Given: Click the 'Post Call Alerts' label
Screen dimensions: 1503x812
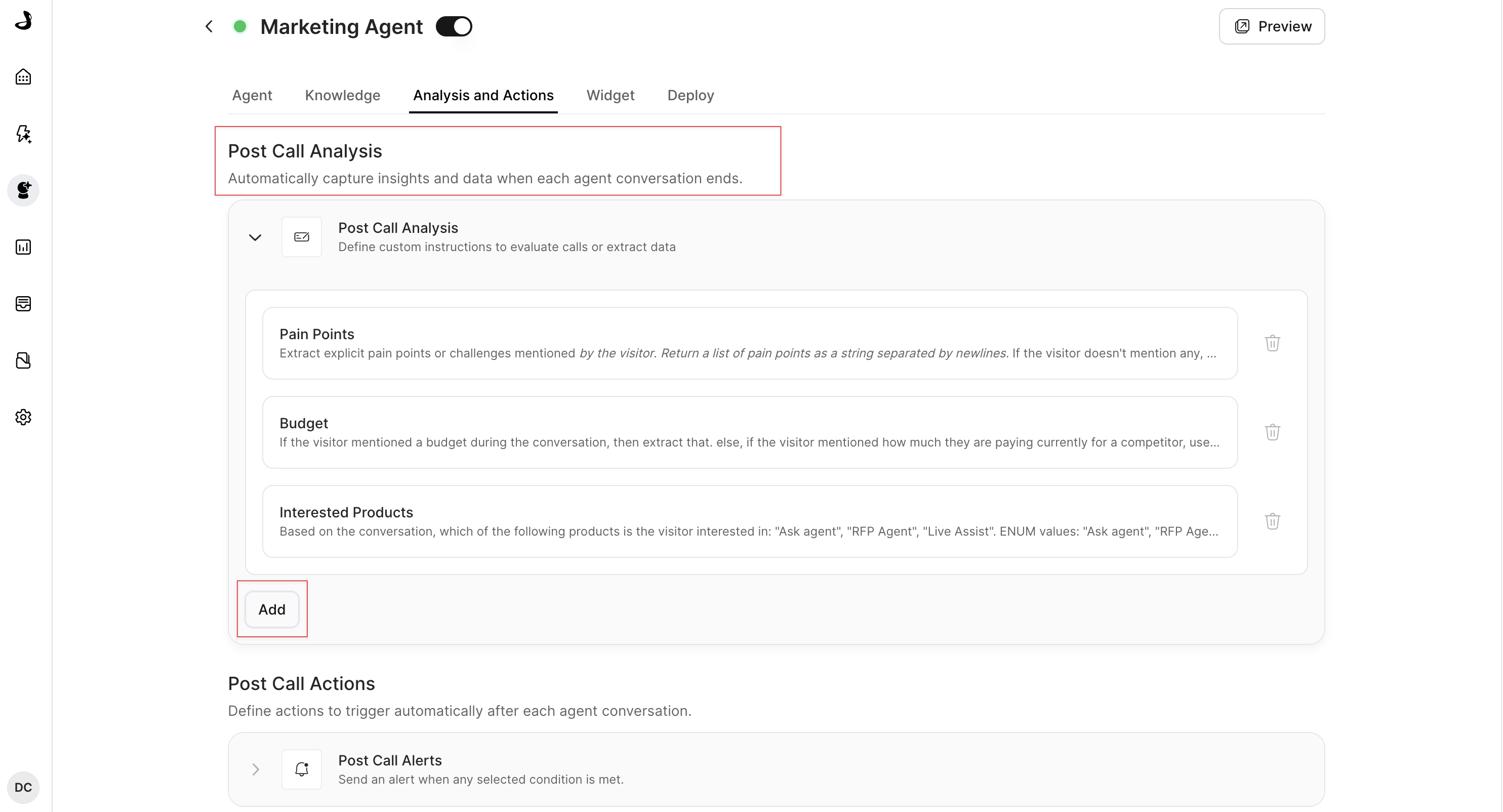Looking at the screenshot, I should point(390,761).
